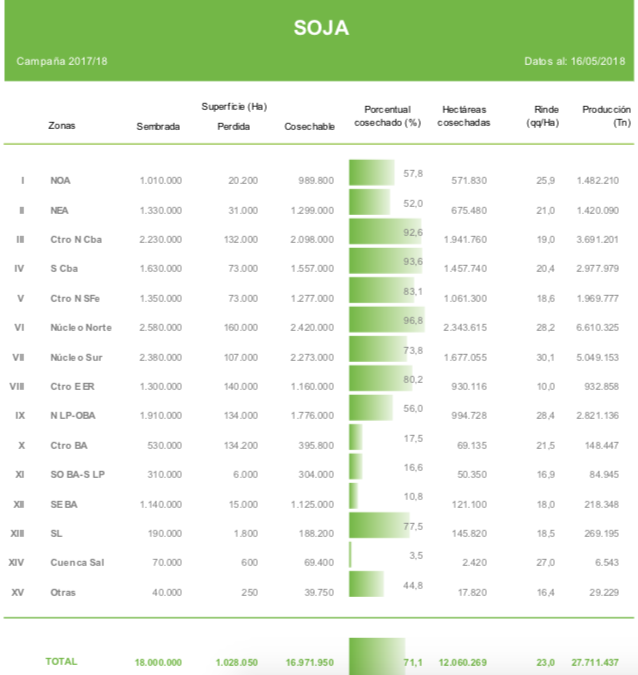Image resolution: width=638 pixels, height=675 pixels.
Task: Select the Cuenca Sal zone label
Action: coord(77,563)
